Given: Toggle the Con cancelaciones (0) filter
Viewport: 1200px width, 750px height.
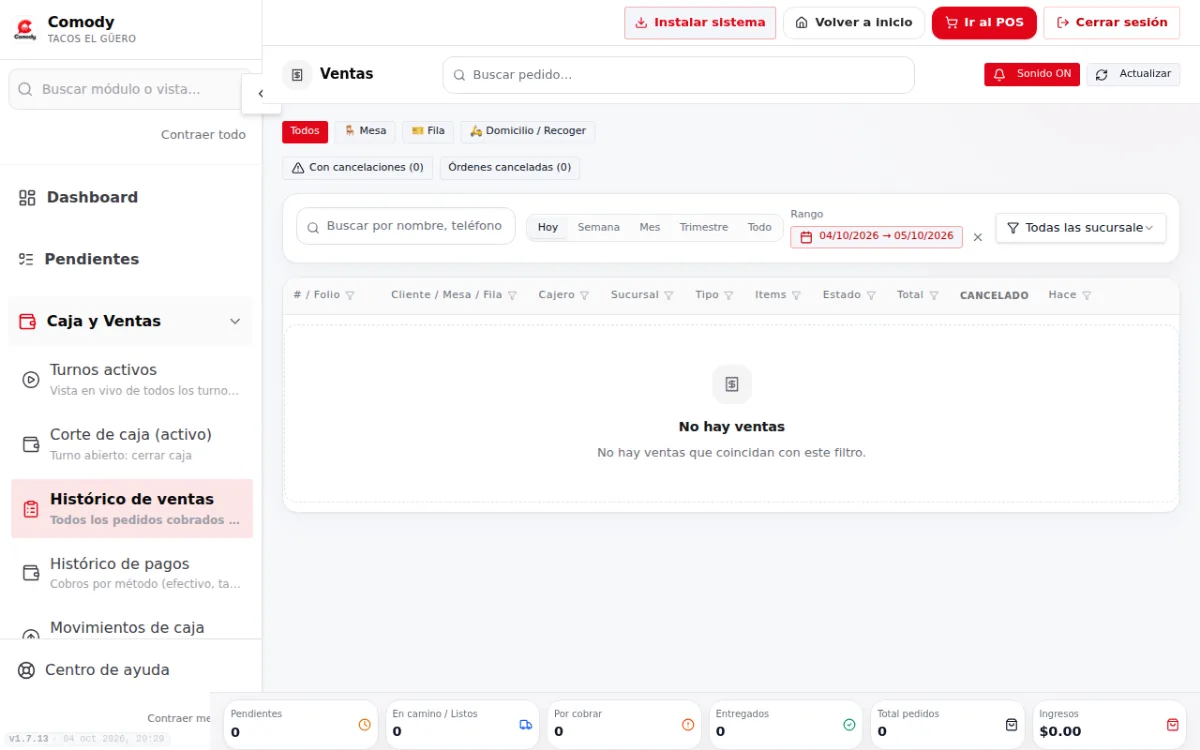Looking at the screenshot, I should pos(358,168).
